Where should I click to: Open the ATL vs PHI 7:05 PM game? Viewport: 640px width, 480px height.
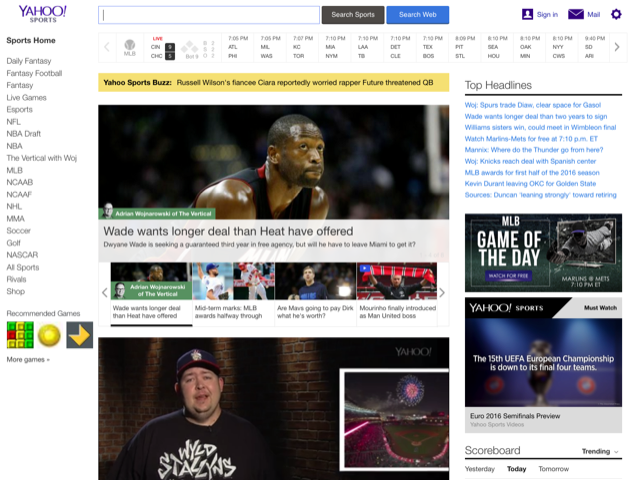pyautogui.click(x=238, y=47)
